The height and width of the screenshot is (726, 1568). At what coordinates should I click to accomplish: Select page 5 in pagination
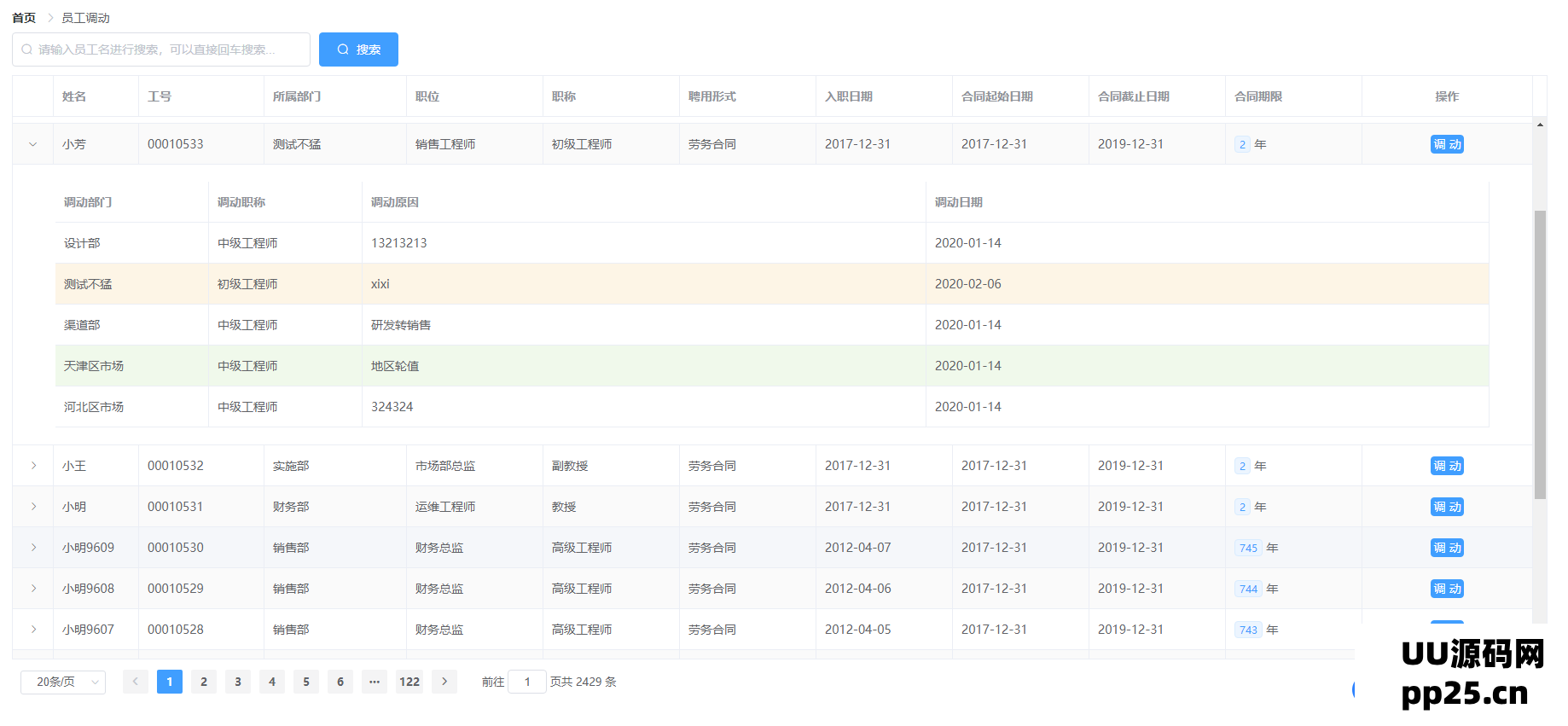[x=306, y=682]
